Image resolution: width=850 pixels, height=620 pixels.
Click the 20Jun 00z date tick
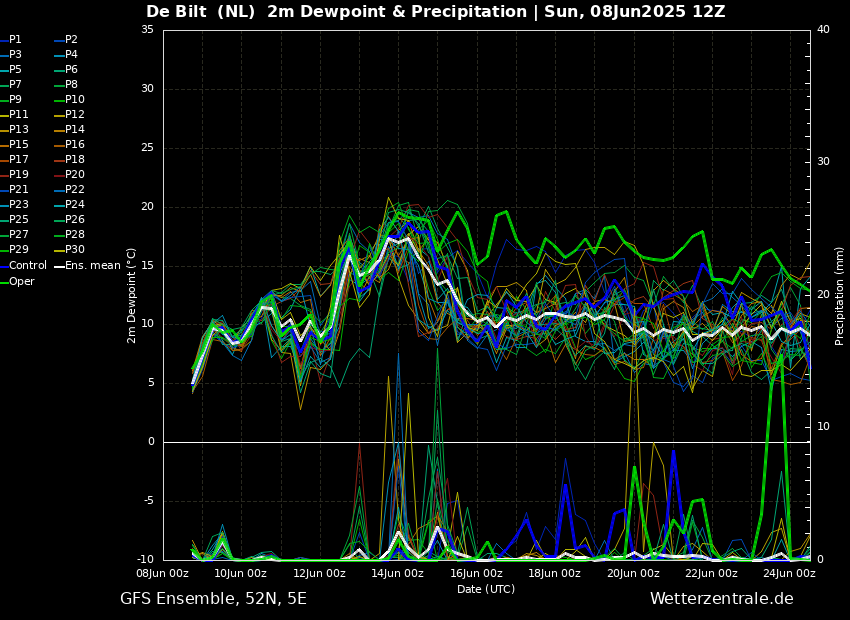click(x=633, y=573)
